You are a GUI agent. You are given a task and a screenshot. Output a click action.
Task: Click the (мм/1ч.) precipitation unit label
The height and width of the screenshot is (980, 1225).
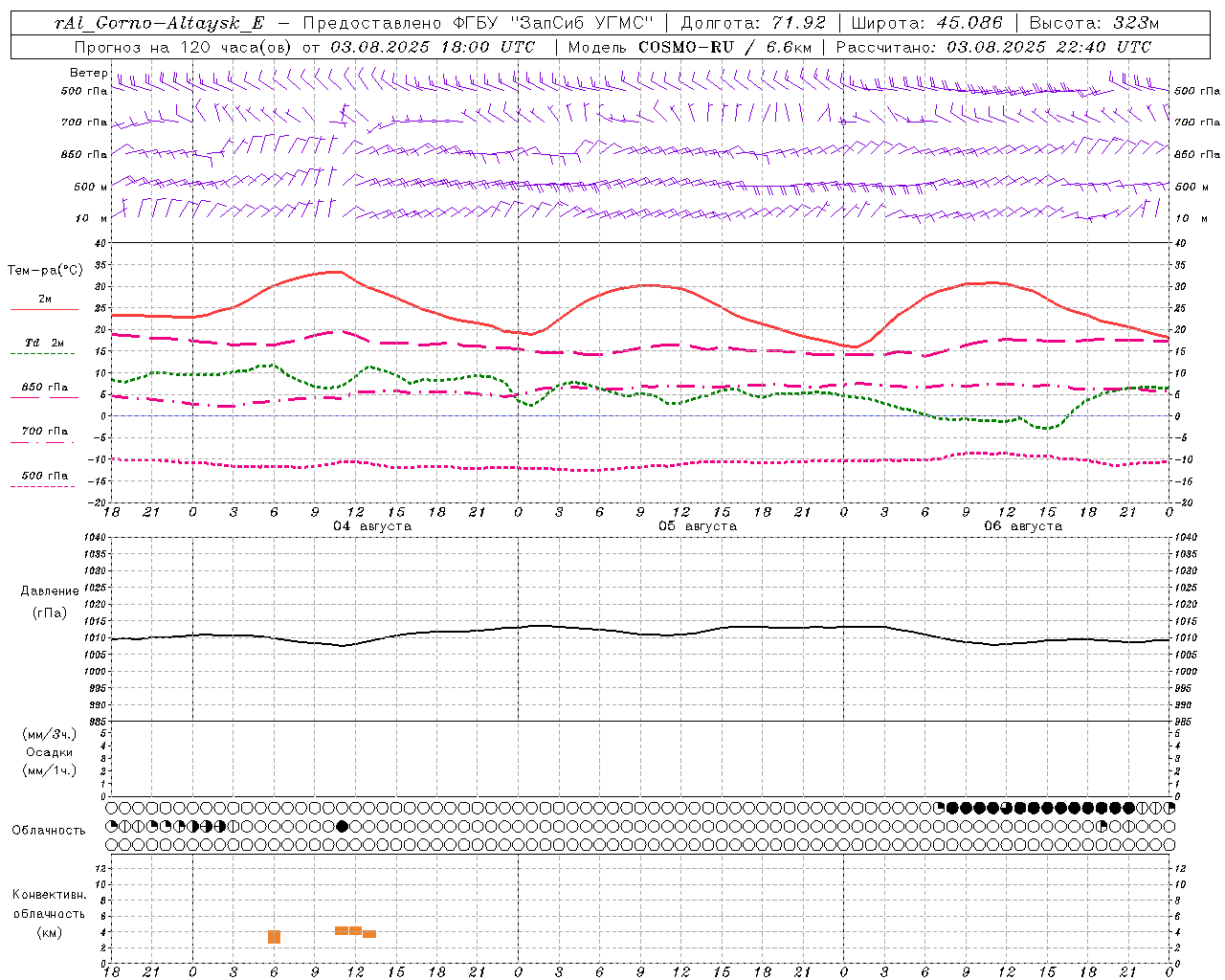(50, 770)
